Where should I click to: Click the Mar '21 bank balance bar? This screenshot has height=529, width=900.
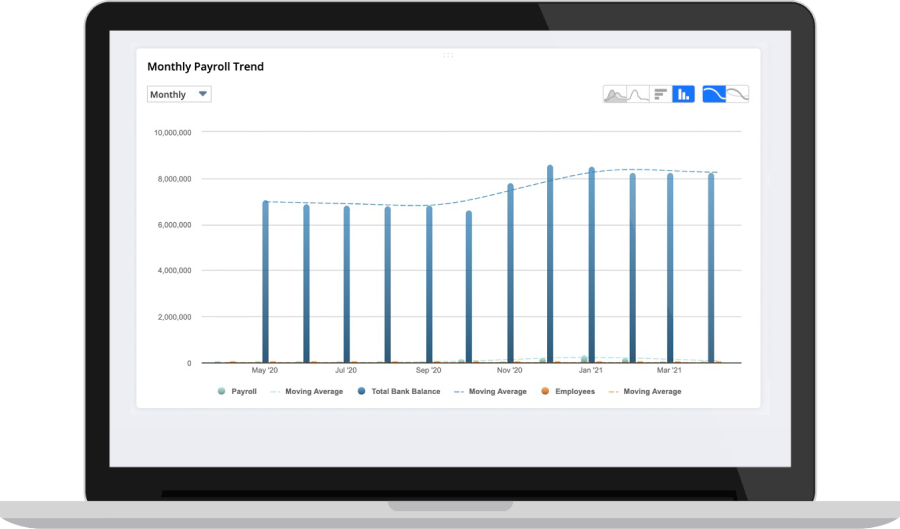670,268
